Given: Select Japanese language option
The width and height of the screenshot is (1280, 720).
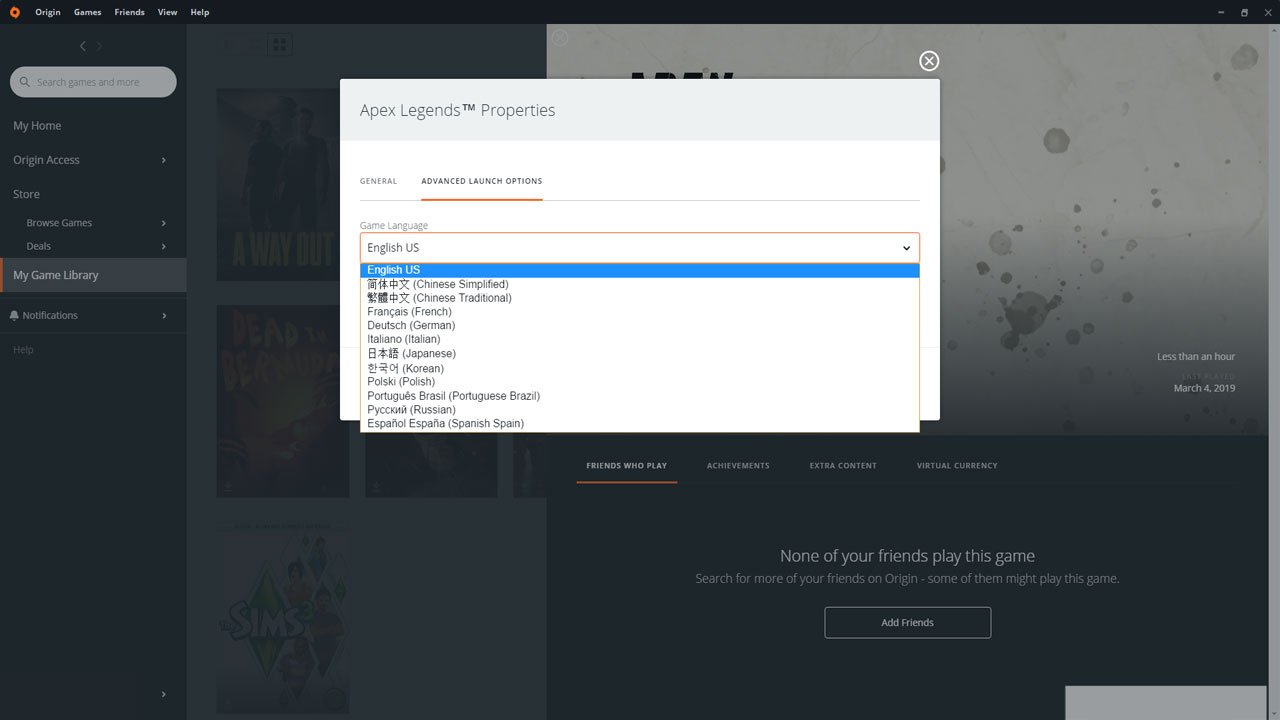Looking at the screenshot, I should point(640,353).
